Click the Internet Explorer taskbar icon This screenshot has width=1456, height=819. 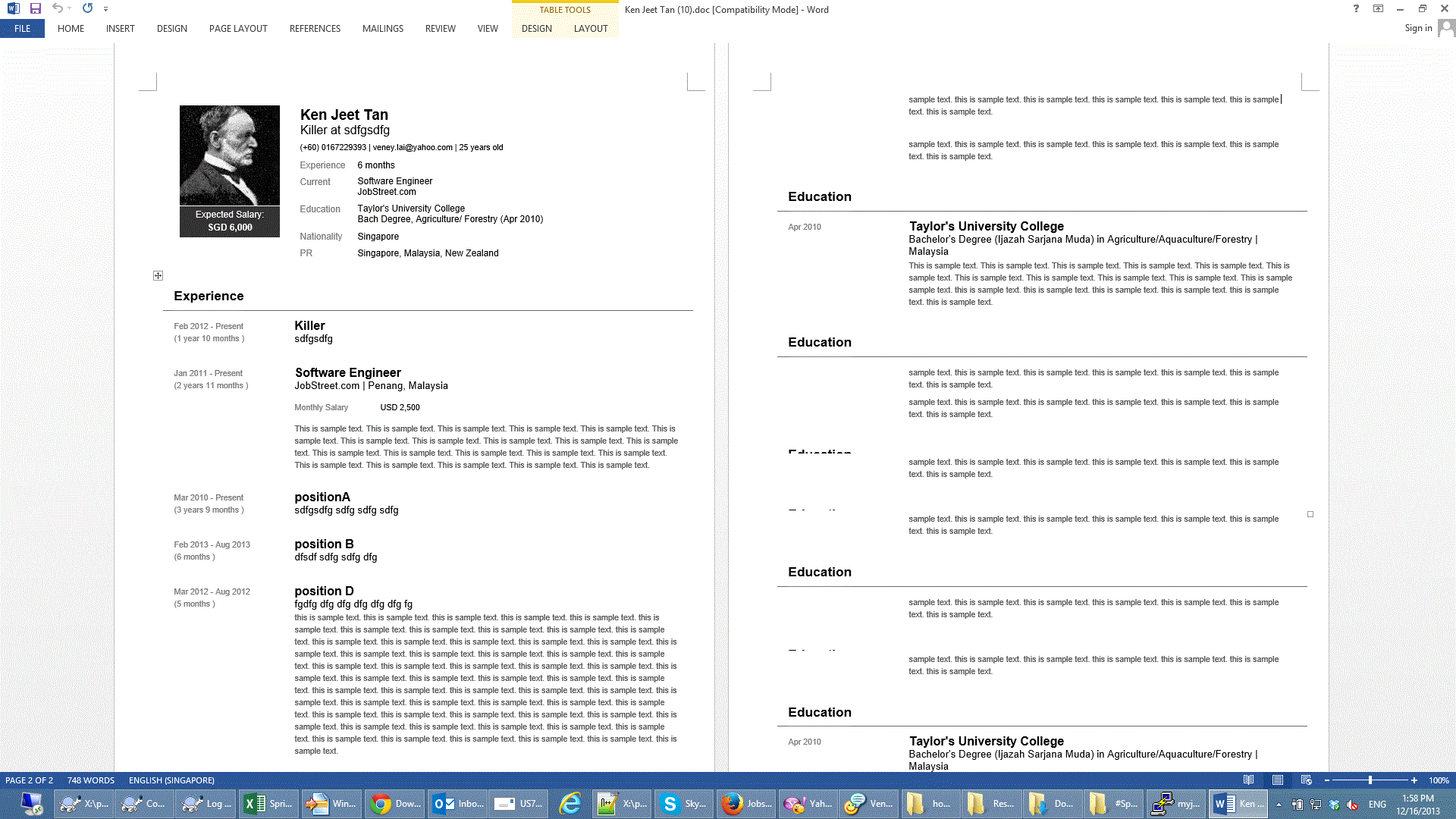point(570,803)
